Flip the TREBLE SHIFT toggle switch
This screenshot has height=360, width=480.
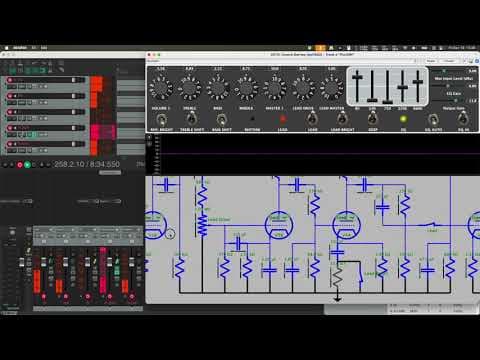[191, 118]
